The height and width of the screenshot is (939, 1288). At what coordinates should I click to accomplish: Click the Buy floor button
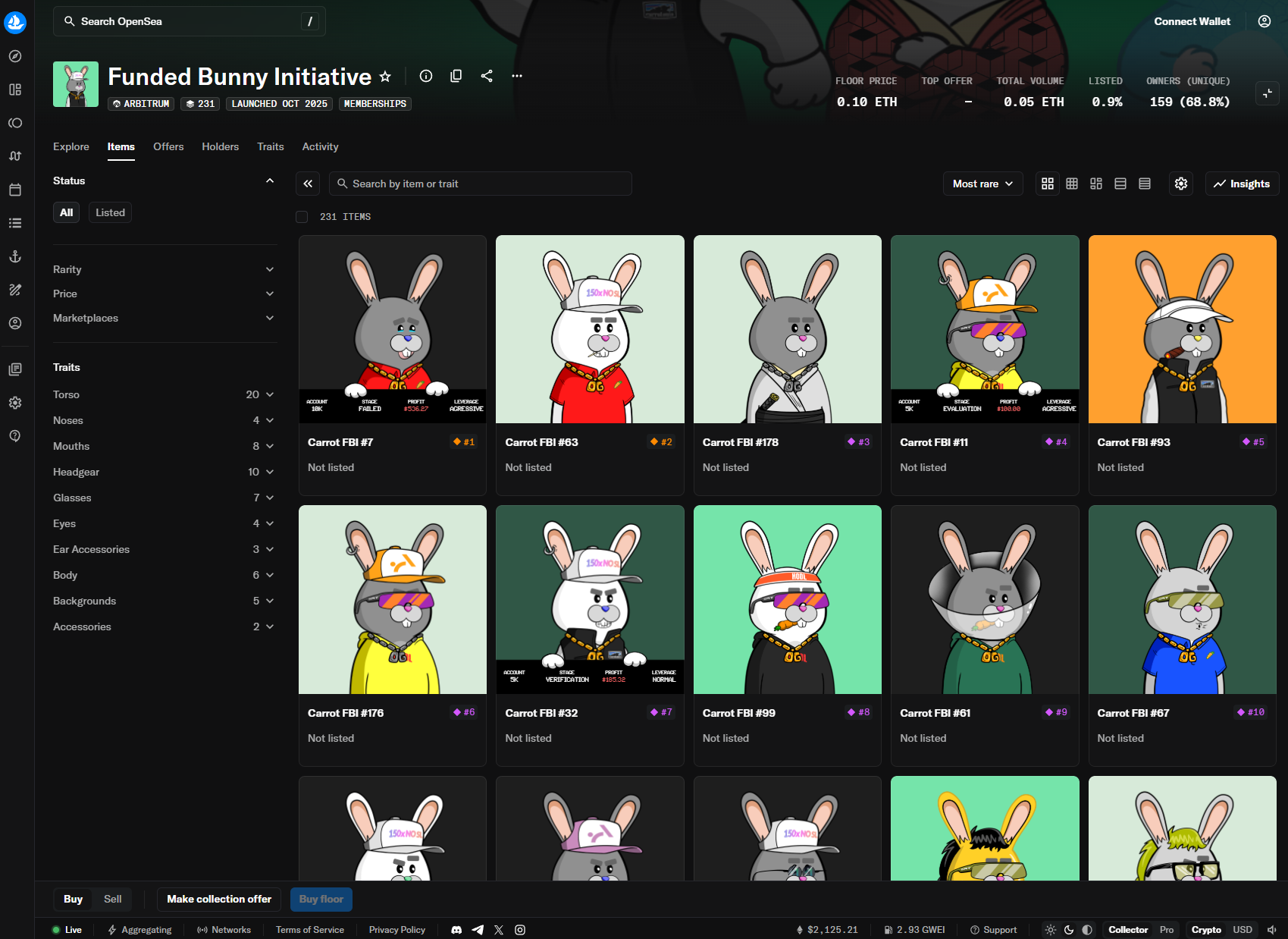(x=321, y=899)
